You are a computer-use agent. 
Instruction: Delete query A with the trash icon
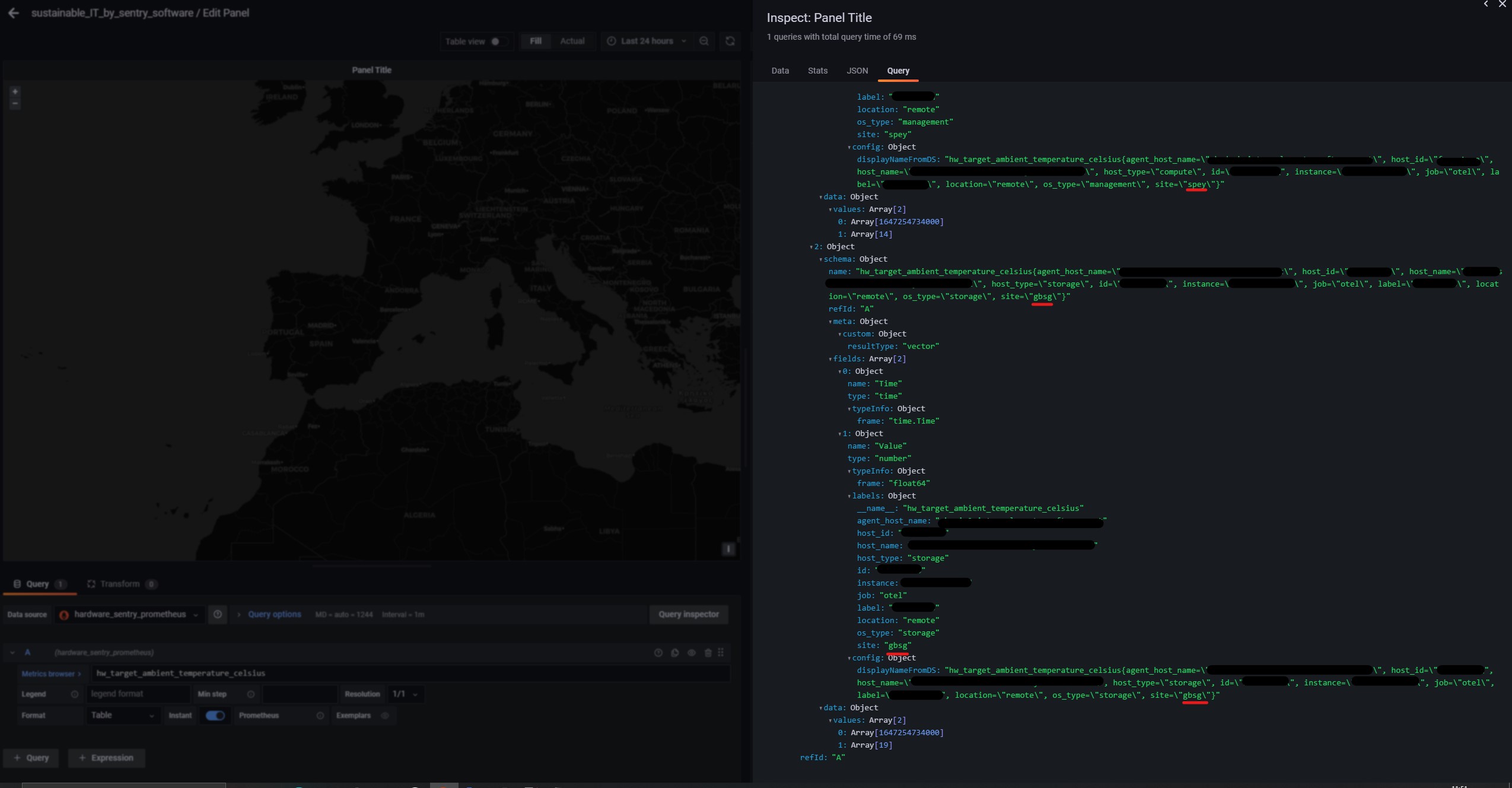pos(707,653)
